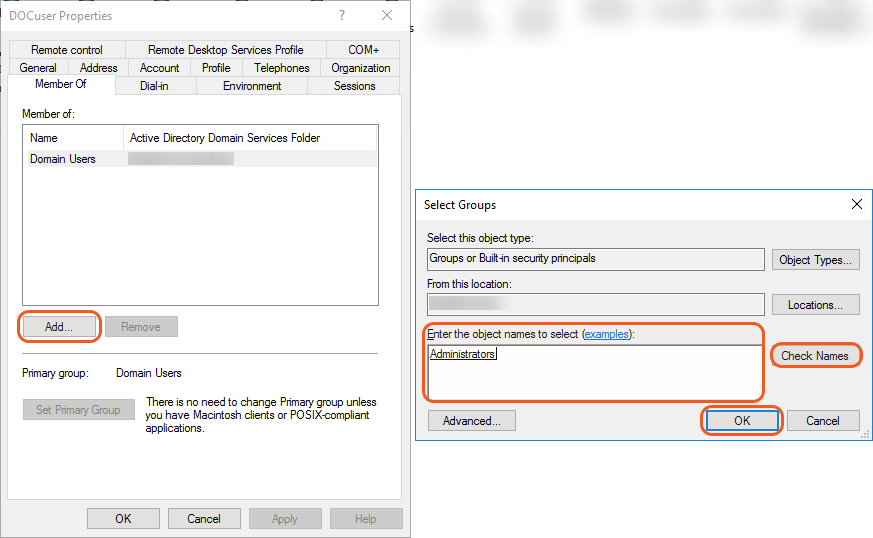
Task: Open the General tab
Action: 38,68
